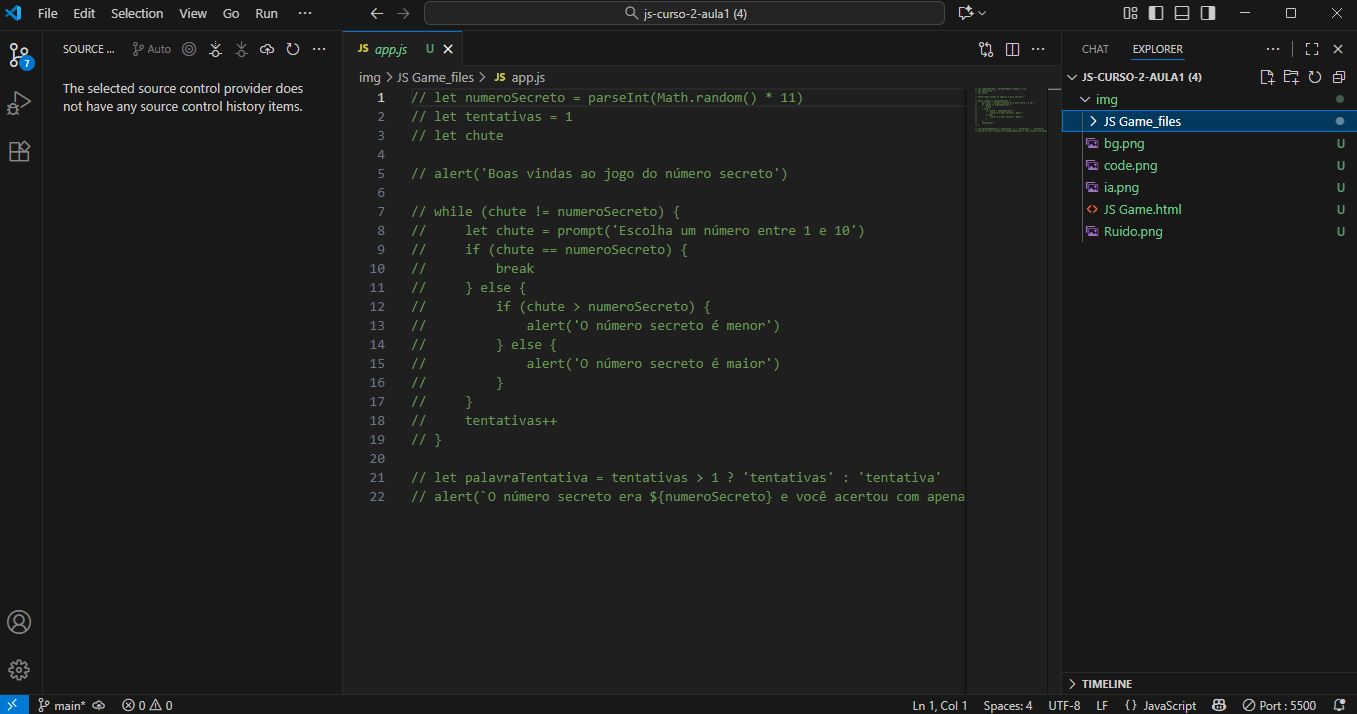Click the New Folder icon in Explorer
Viewport: 1357px width, 714px height.
tap(1291, 77)
